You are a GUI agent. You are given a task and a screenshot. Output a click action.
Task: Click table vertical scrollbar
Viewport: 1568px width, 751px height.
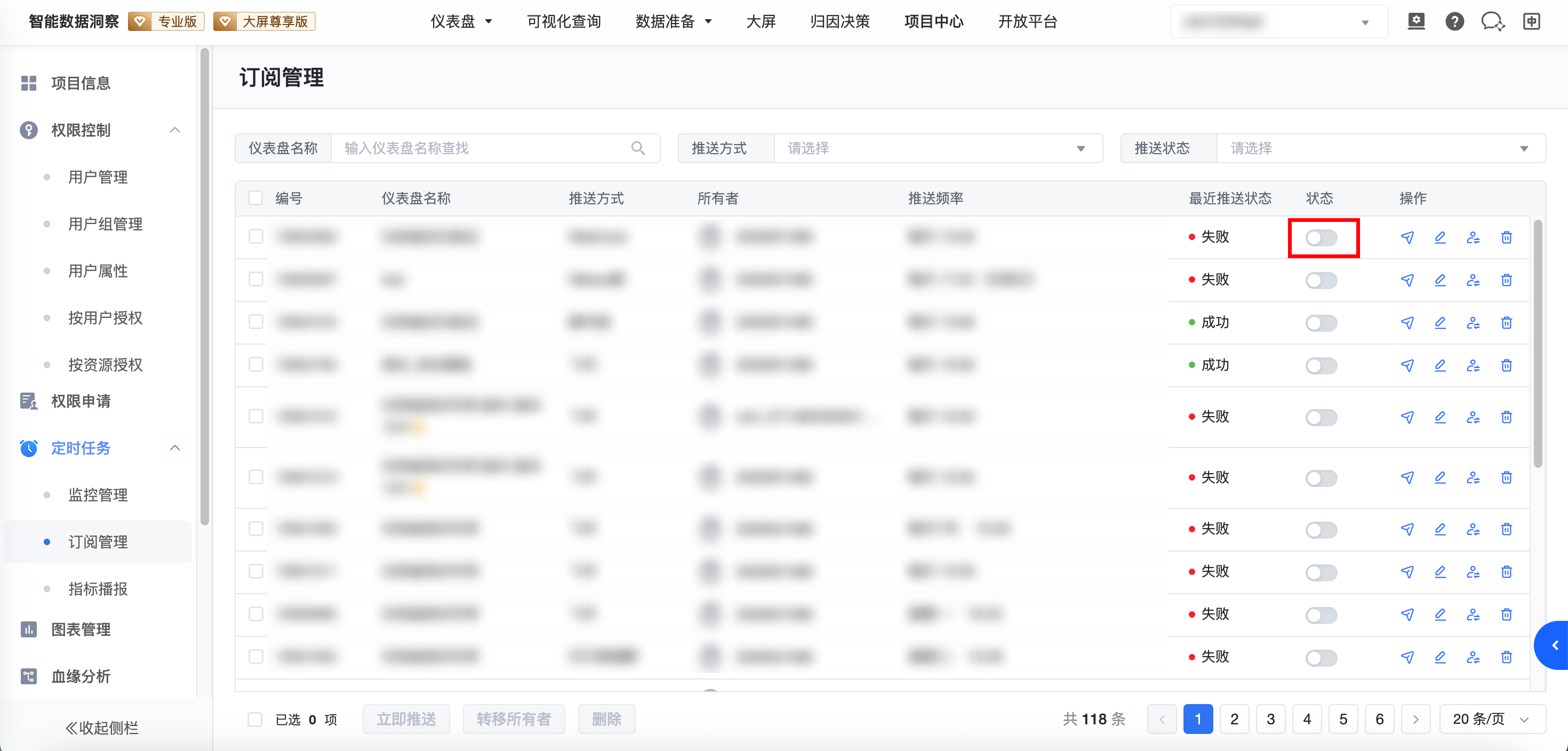[1538, 344]
